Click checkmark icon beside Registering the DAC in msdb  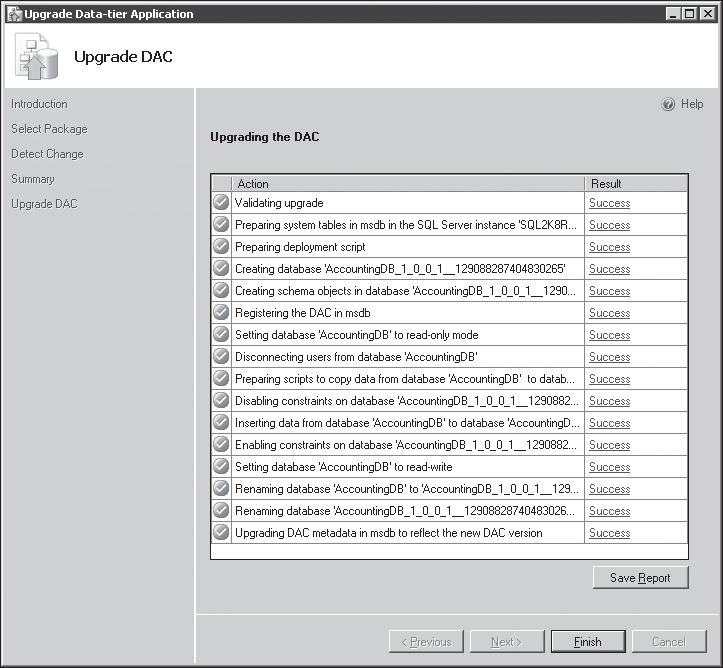click(221, 312)
